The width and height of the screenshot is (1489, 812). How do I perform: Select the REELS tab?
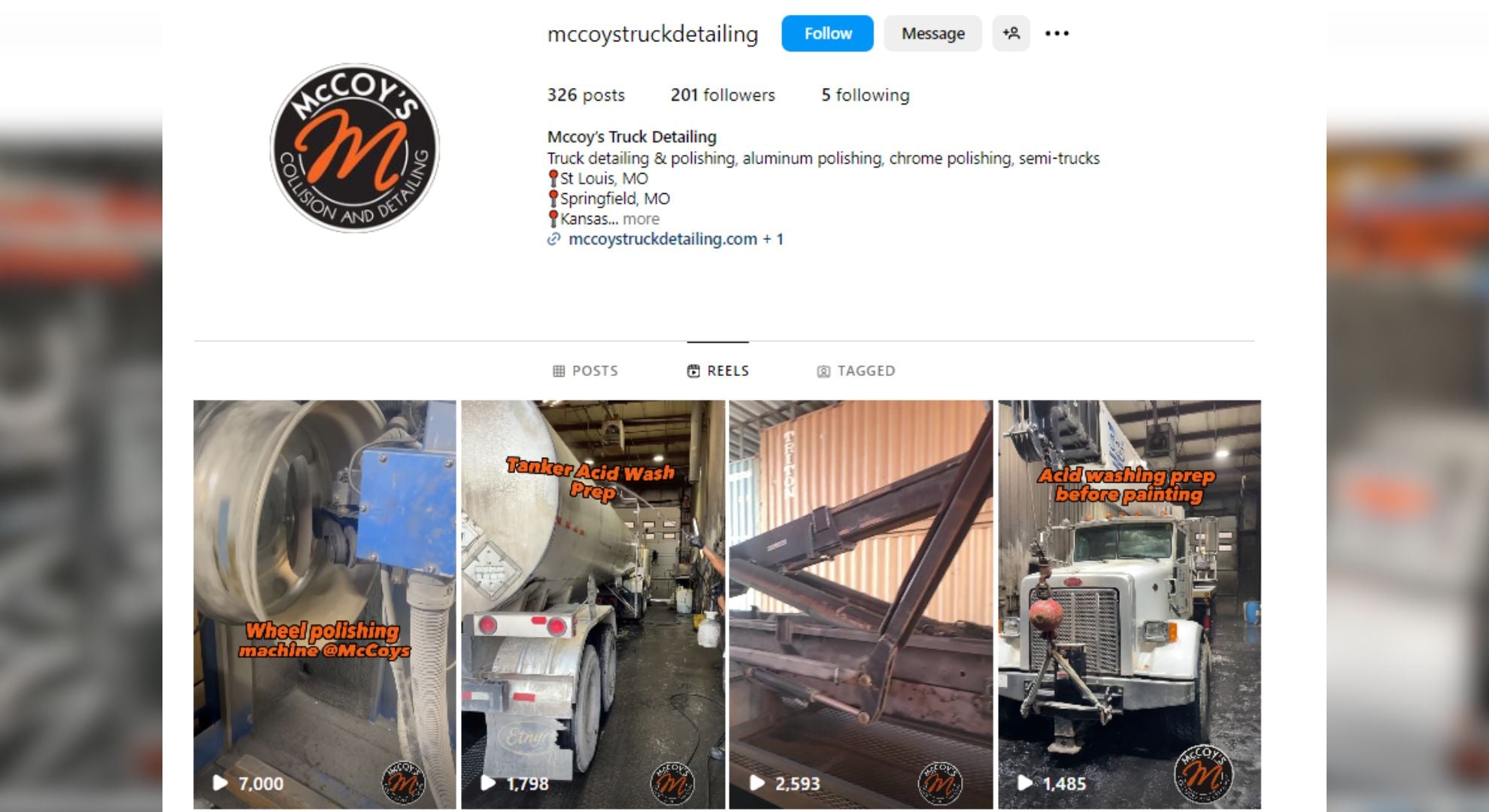718,371
